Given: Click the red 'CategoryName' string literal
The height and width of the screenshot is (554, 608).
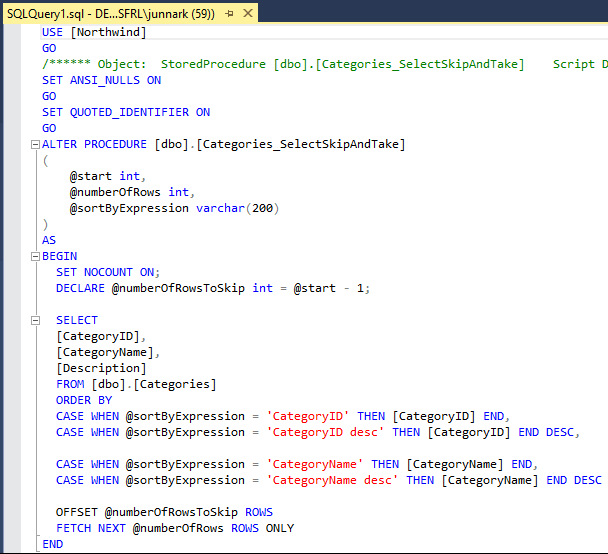Looking at the screenshot, I should click(315, 464).
